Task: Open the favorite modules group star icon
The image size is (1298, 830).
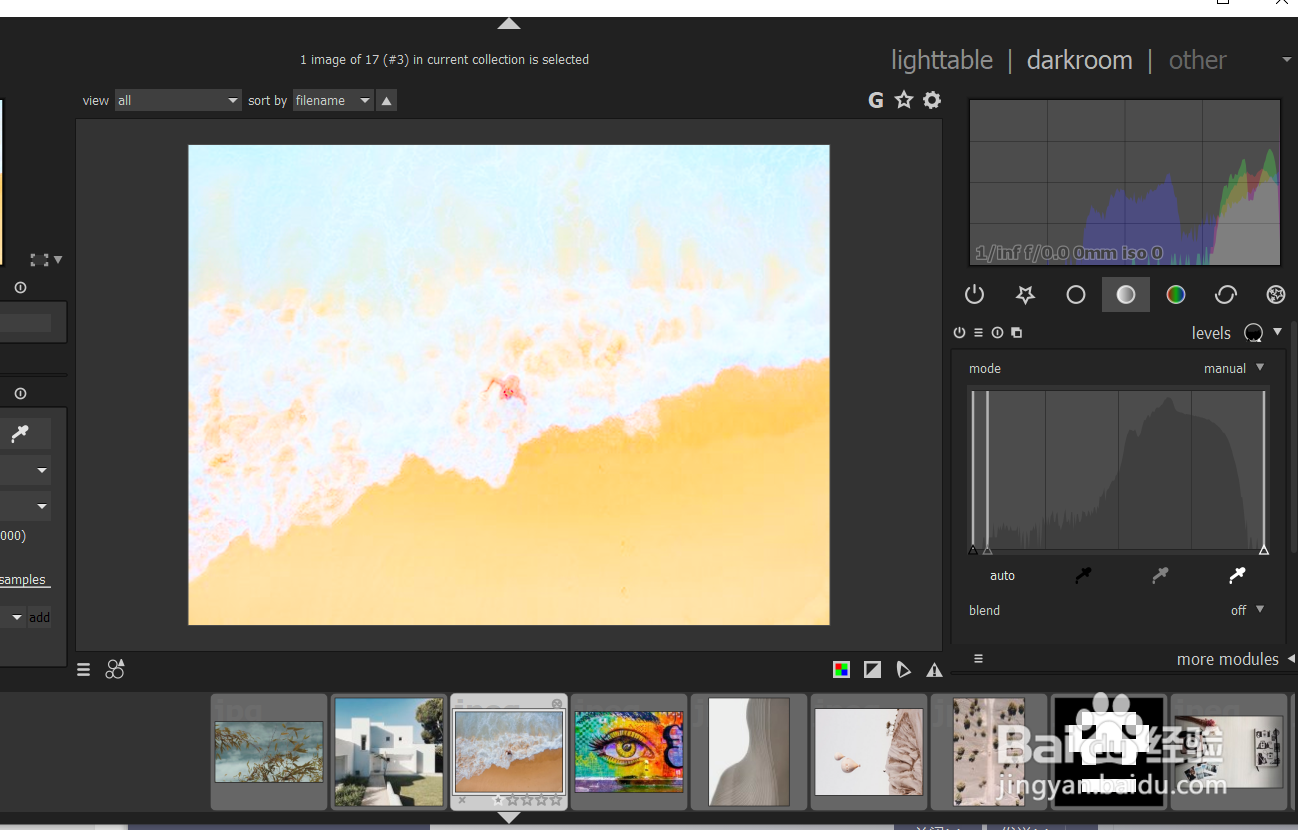Action: tap(1025, 295)
